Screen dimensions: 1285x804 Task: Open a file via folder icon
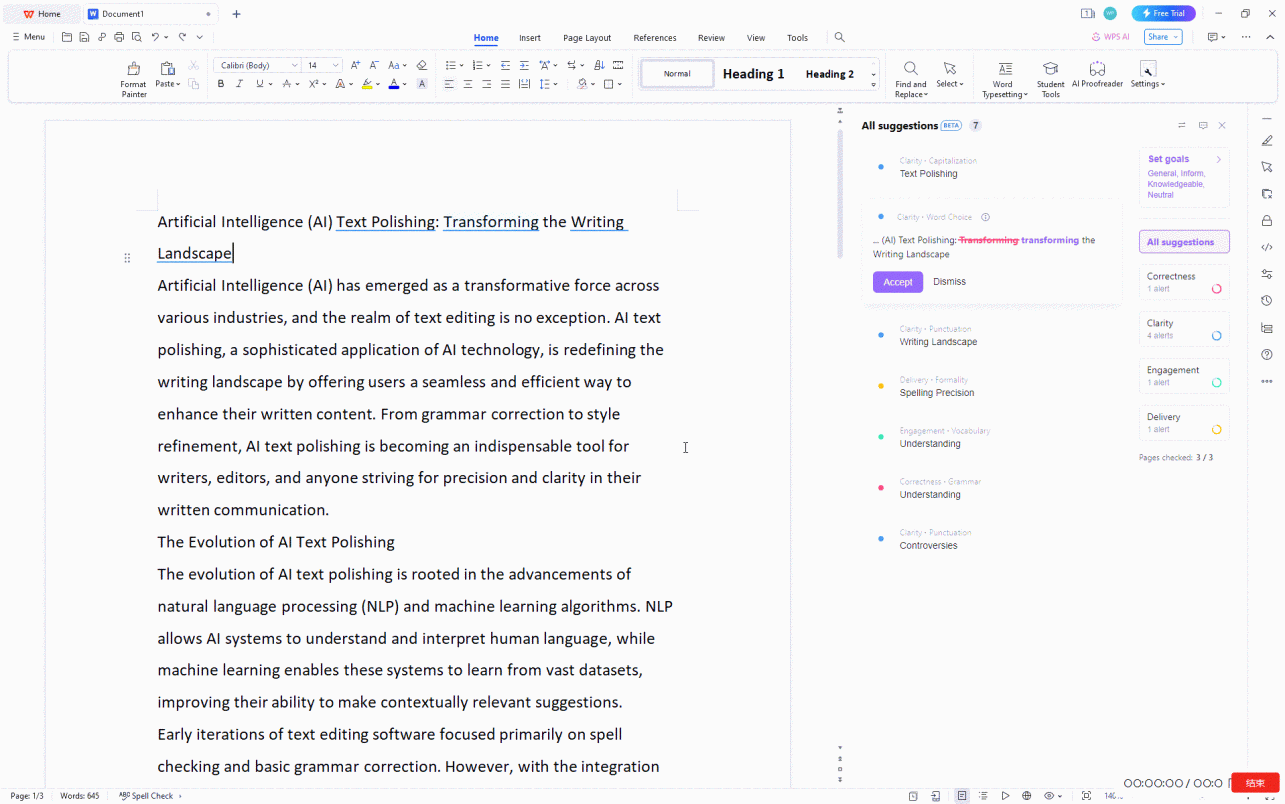67,37
